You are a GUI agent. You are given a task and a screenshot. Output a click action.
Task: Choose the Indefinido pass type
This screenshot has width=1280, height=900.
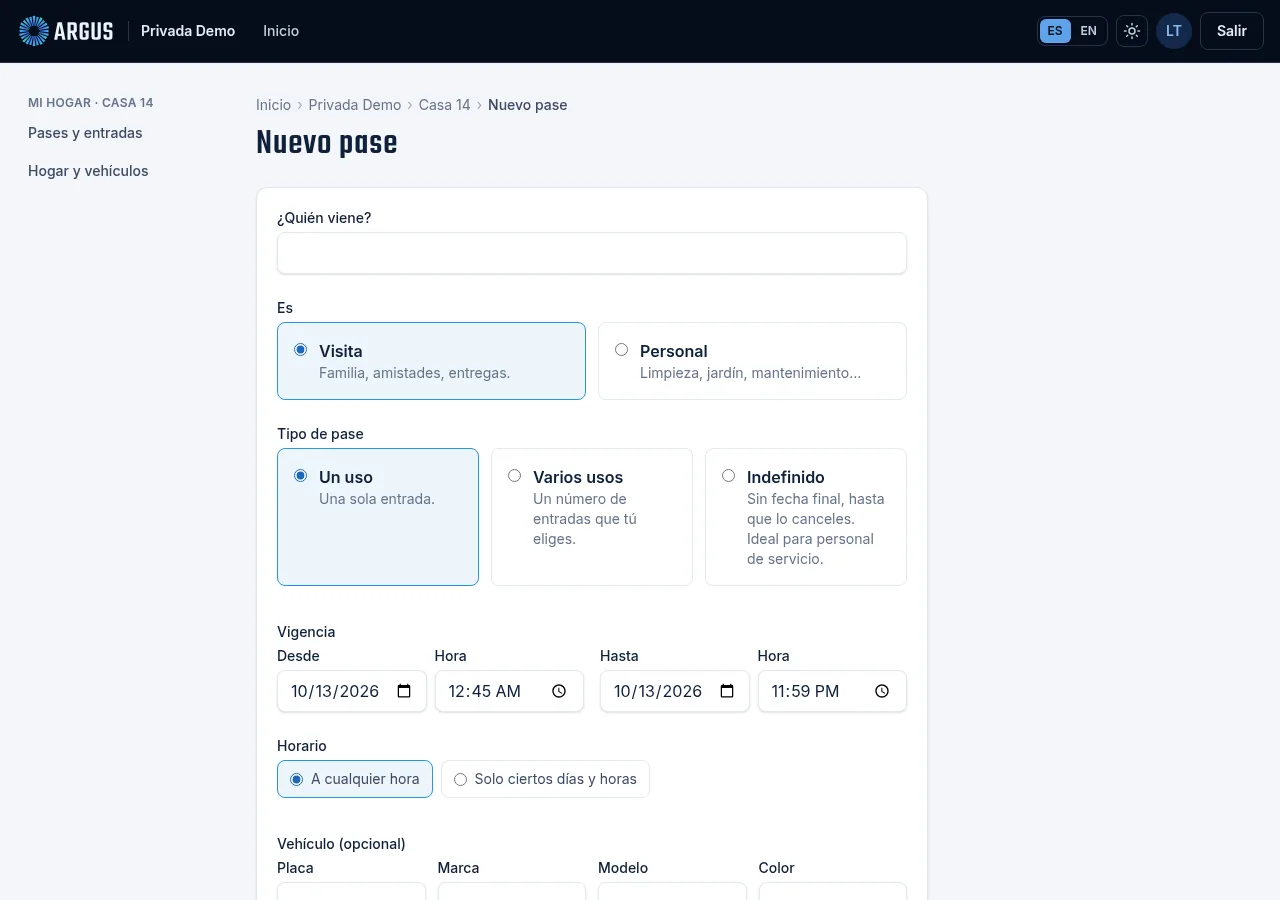(806, 517)
